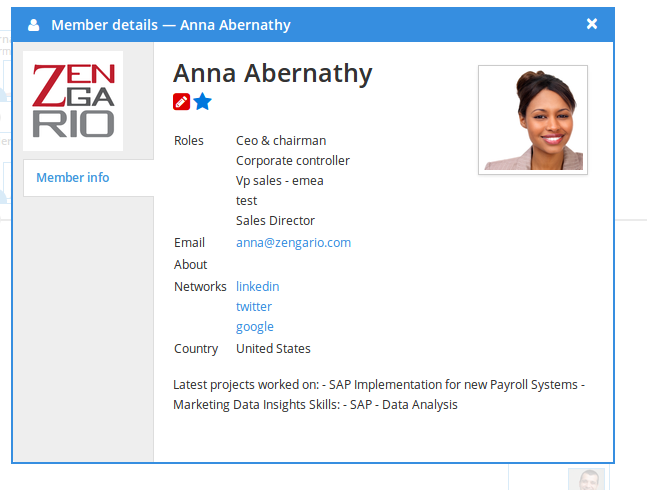This screenshot has width=647, height=490.
Task: Close the Member details dialog
Action: [x=592, y=24]
